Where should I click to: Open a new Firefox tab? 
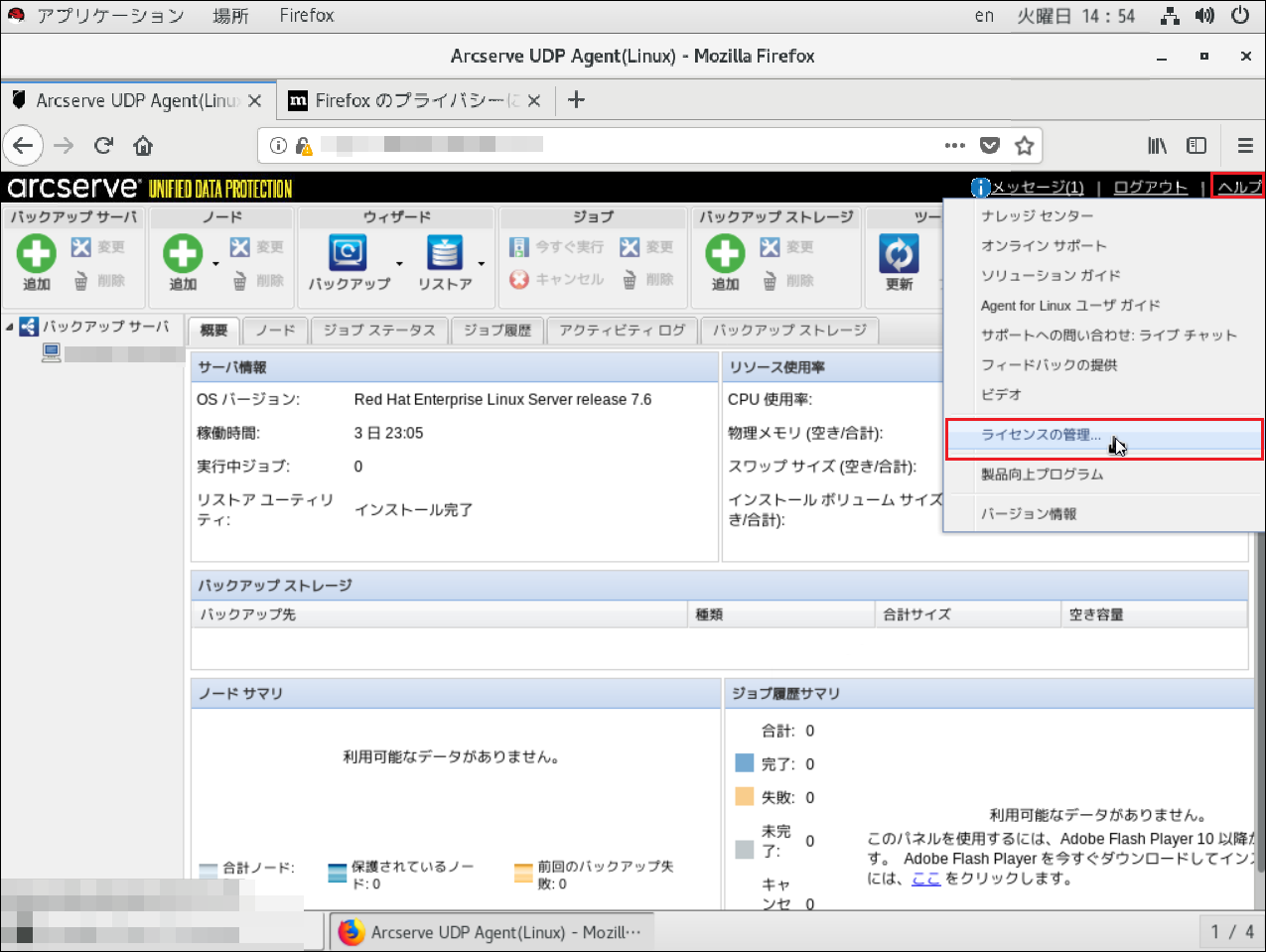[576, 100]
